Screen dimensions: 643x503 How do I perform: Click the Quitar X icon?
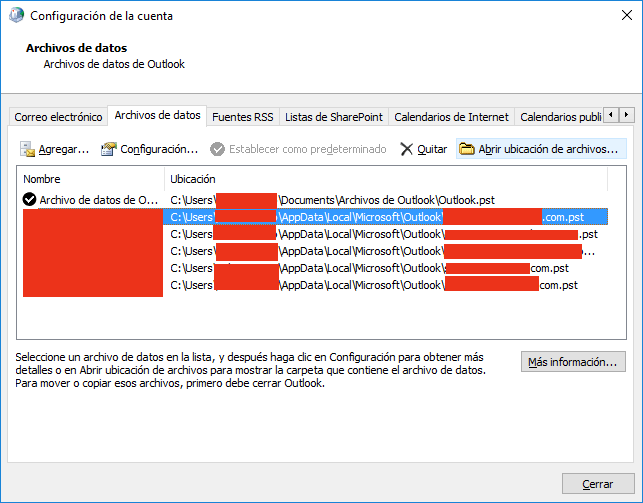pos(406,149)
